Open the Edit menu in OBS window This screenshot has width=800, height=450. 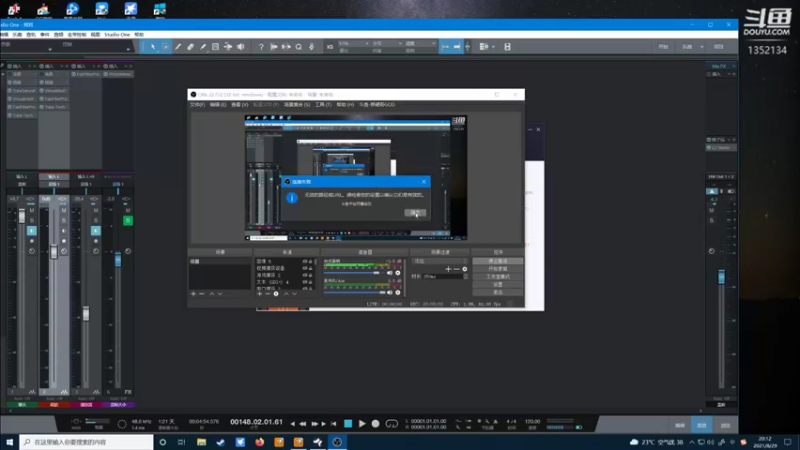tap(218, 105)
